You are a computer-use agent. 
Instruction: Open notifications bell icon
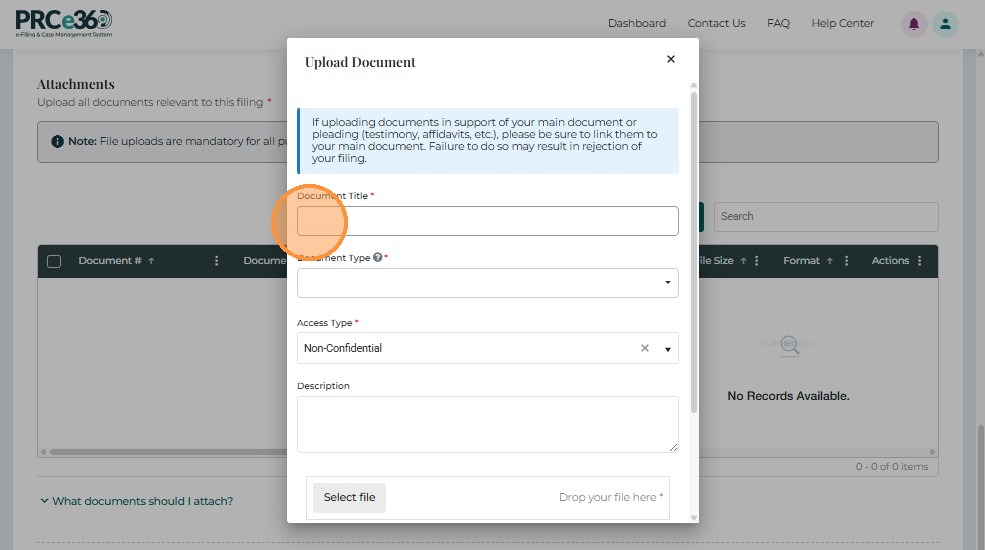click(x=913, y=24)
